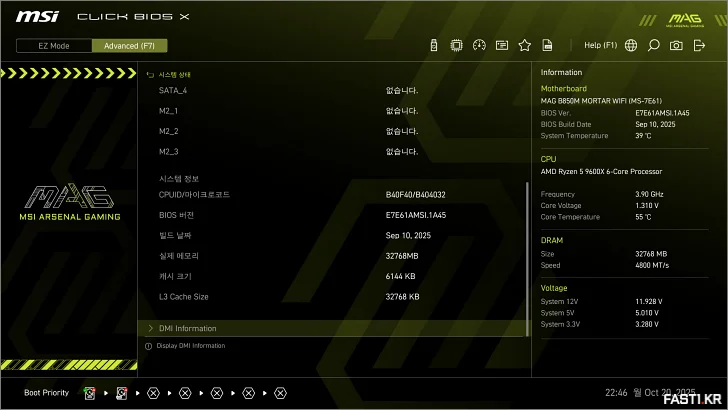Click the info icon beside Display DMI Information
Screen dimensions: 728x410
click(x=149, y=346)
